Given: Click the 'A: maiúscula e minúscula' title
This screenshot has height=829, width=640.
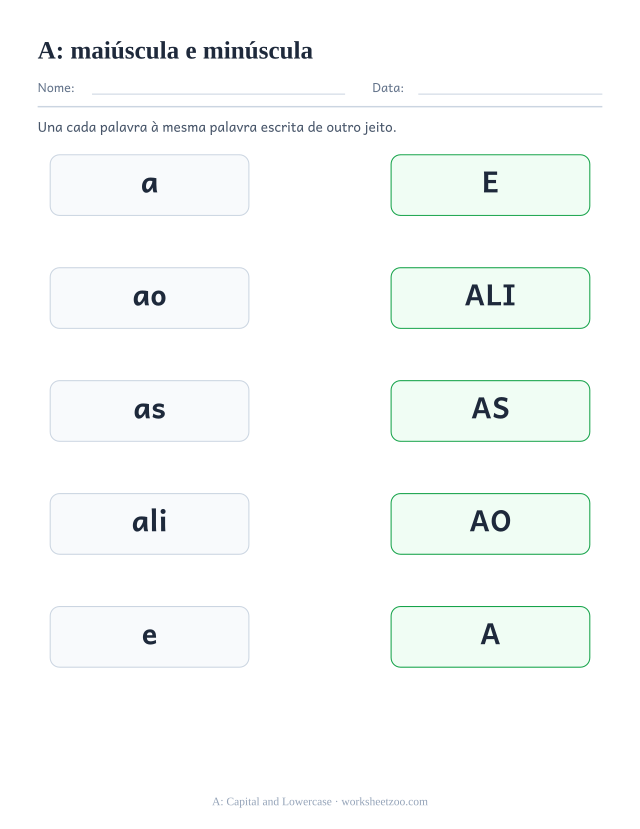Looking at the screenshot, I should (x=175, y=51).
